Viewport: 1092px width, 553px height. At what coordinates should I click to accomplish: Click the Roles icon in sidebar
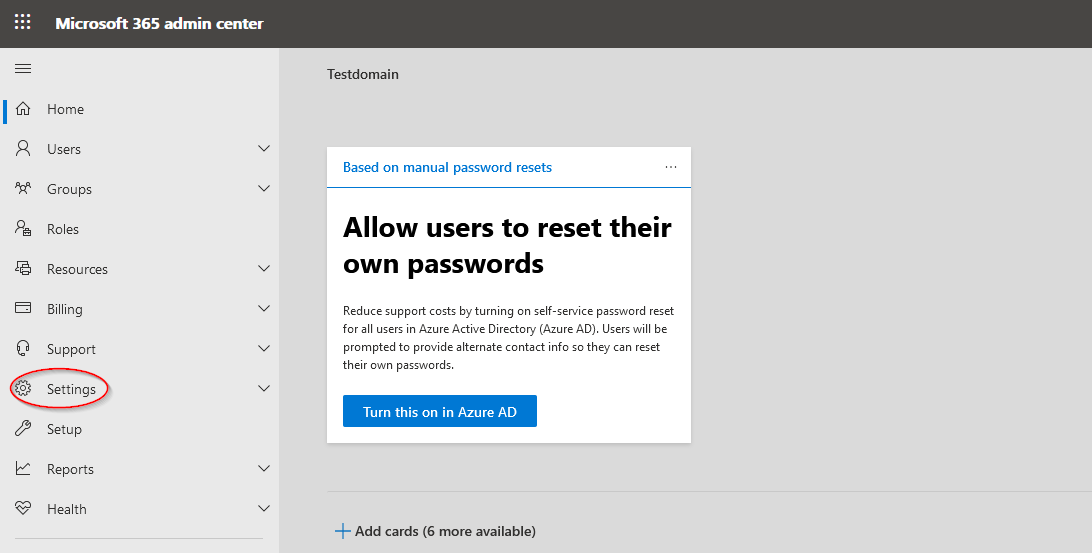[24, 229]
